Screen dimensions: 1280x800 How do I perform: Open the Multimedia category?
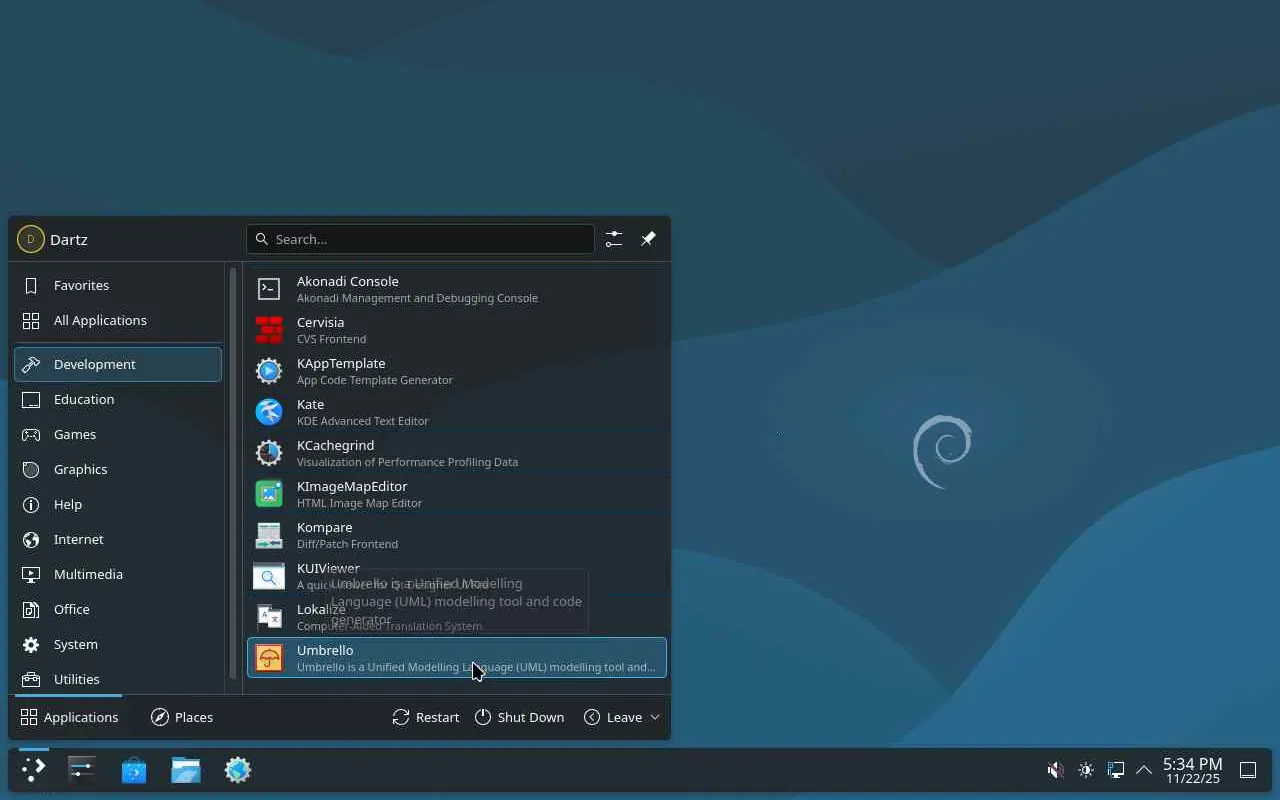point(118,574)
